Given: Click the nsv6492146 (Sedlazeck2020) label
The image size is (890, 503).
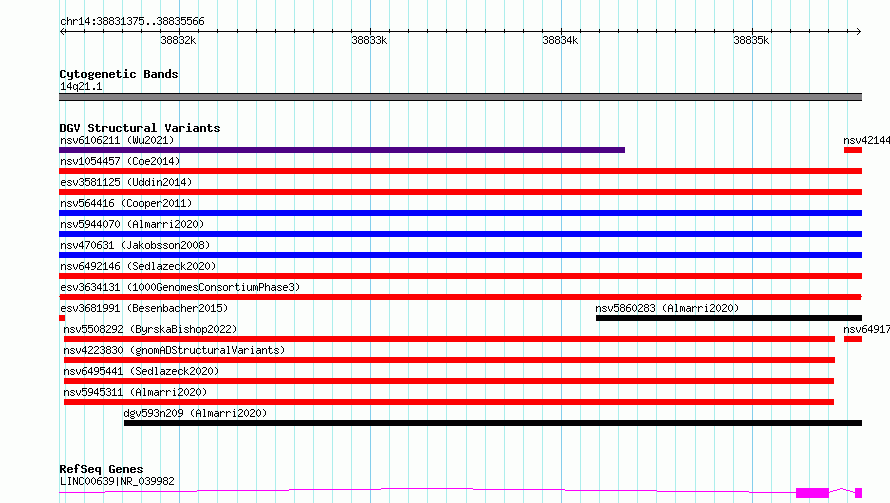Looking at the screenshot, I should tap(138, 266).
